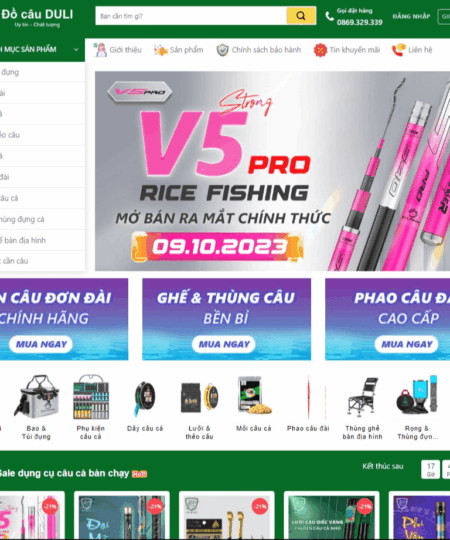Choose the Phao câu đài category icon
Viewport: 450px width, 540px height.
point(308,398)
